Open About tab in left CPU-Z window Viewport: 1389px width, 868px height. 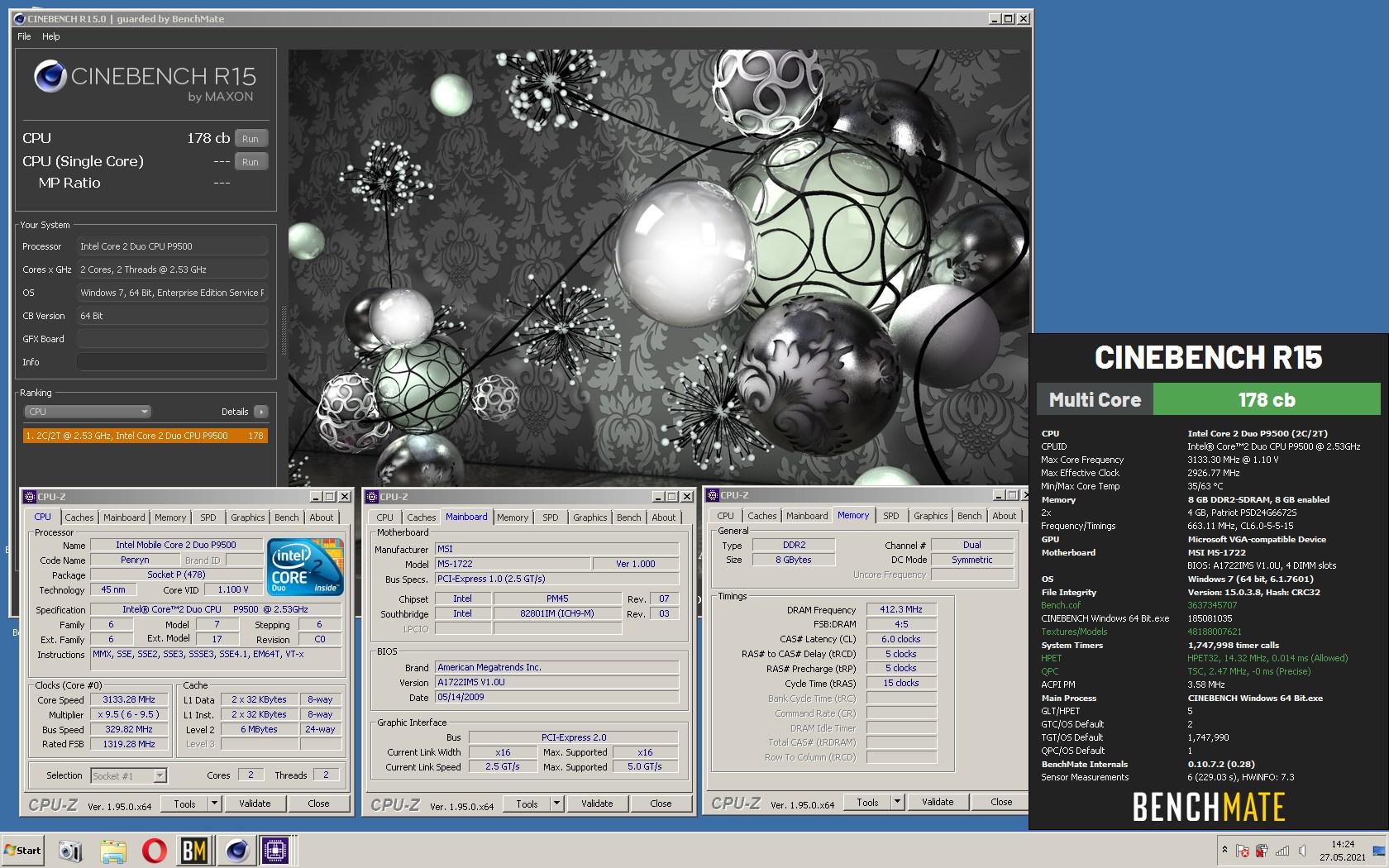click(x=322, y=517)
